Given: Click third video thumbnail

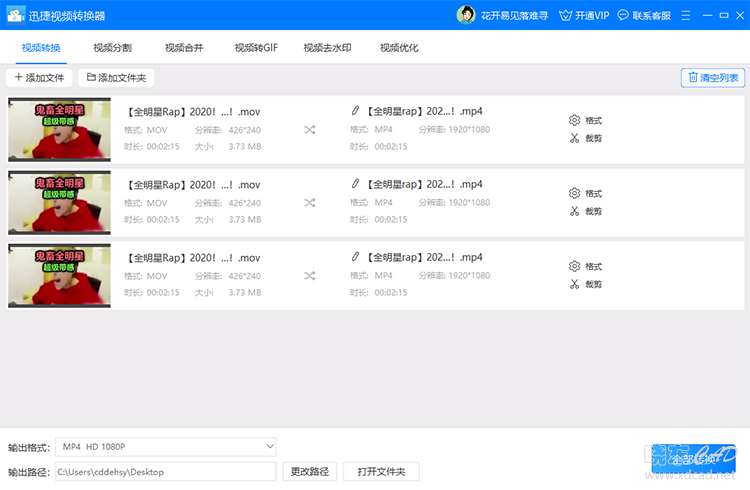Looking at the screenshot, I should pos(59,276).
